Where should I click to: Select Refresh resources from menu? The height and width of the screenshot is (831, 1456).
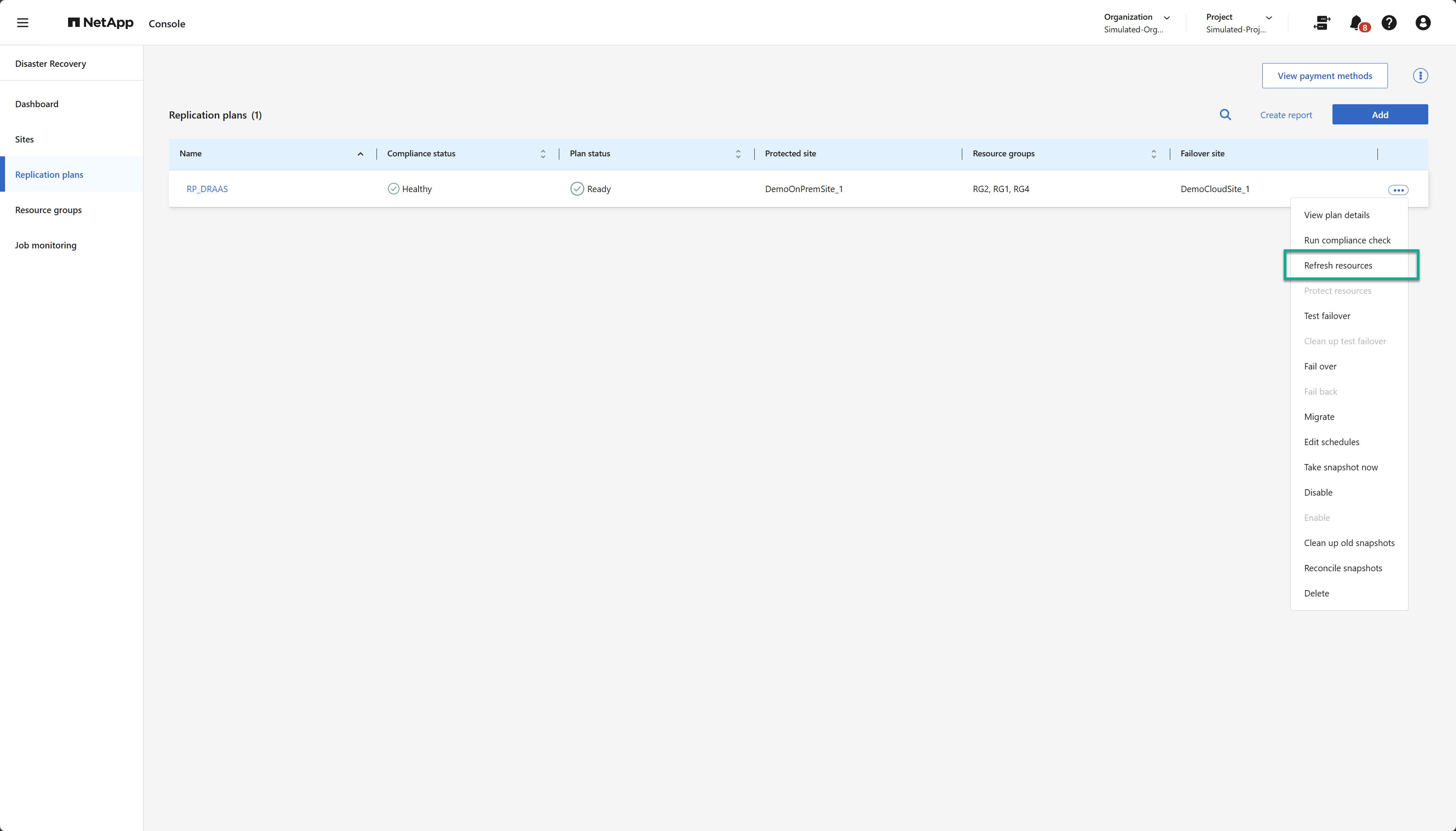pyautogui.click(x=1338, y=265)
